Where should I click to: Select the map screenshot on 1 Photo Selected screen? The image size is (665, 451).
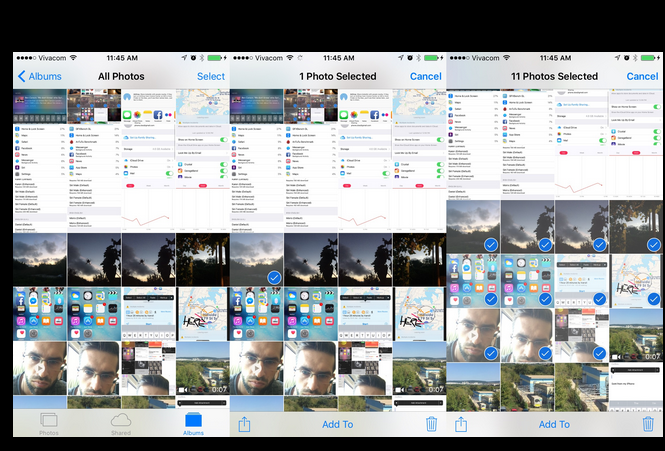pos(419,314)
